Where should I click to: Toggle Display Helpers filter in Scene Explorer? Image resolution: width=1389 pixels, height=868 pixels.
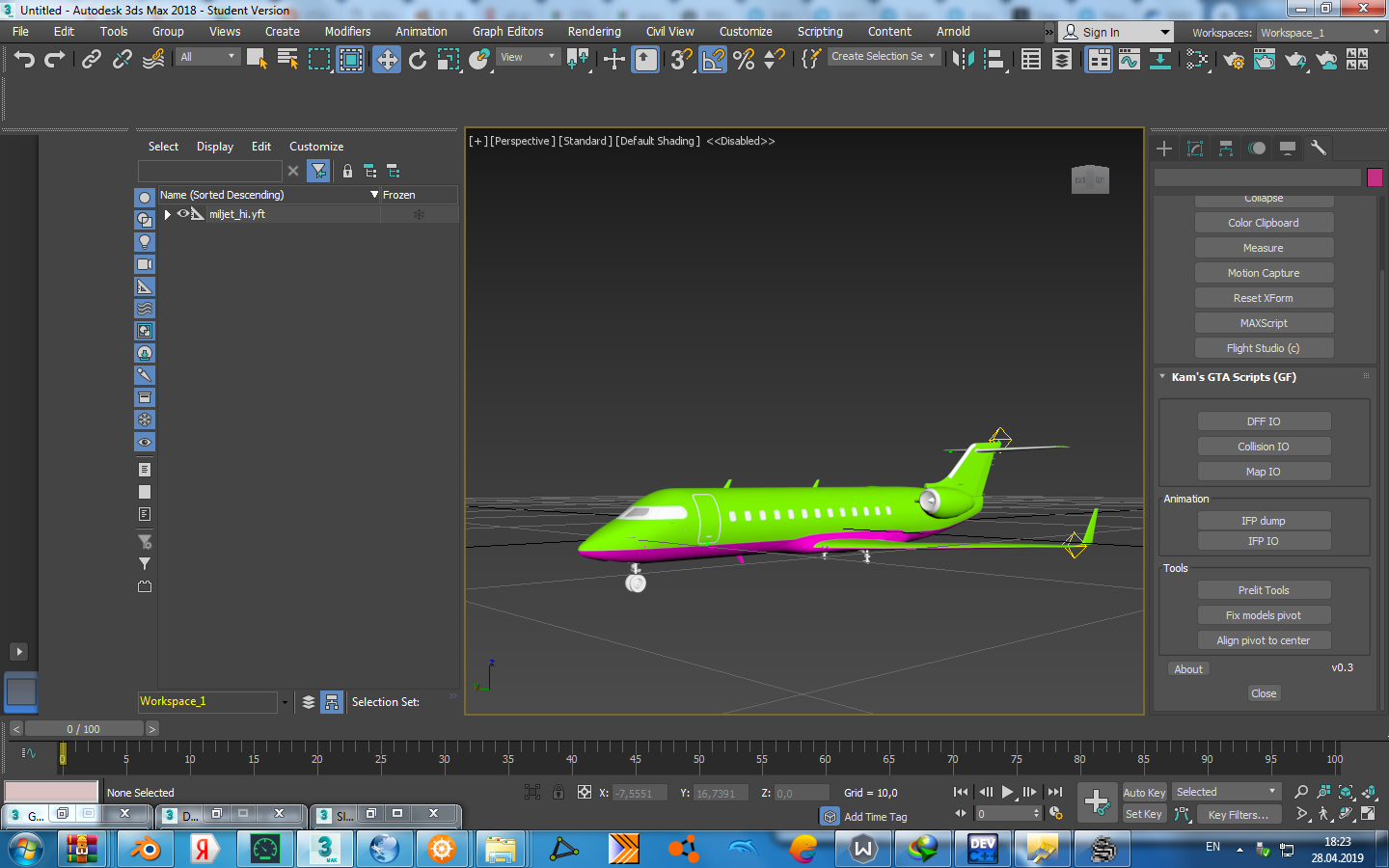145,286
